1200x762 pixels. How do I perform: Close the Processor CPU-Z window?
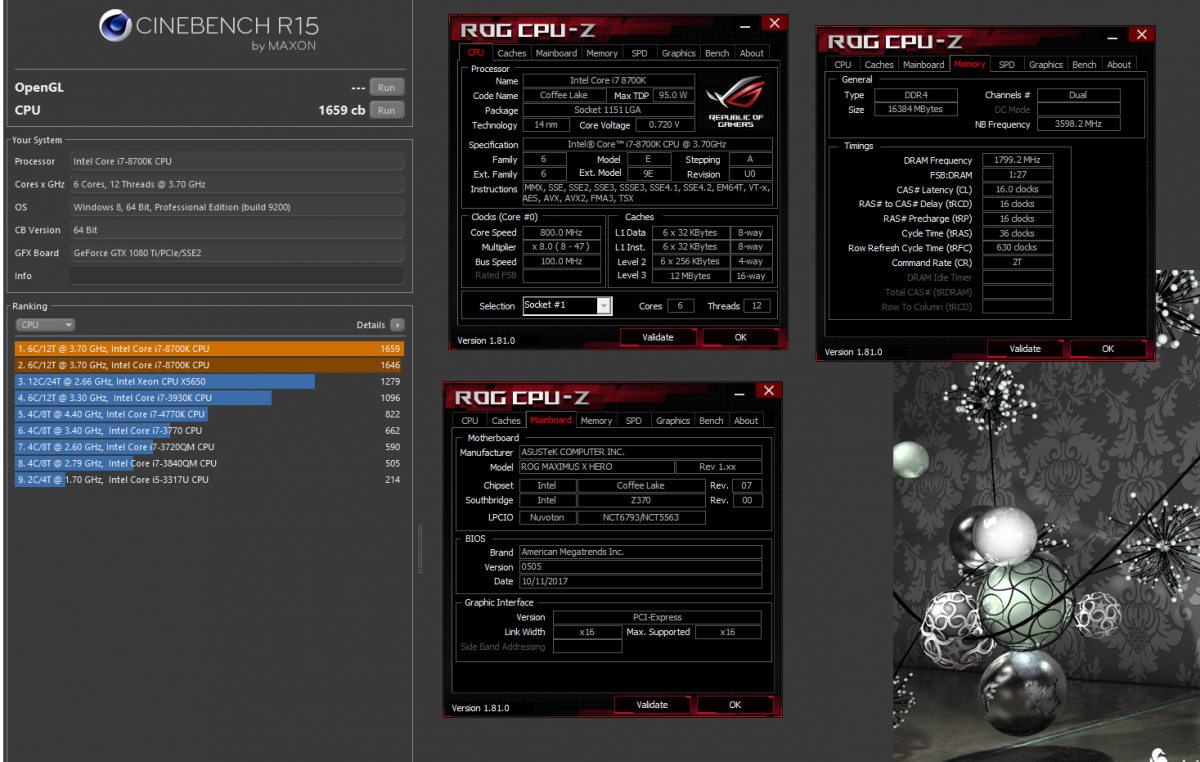coord(773,23)
